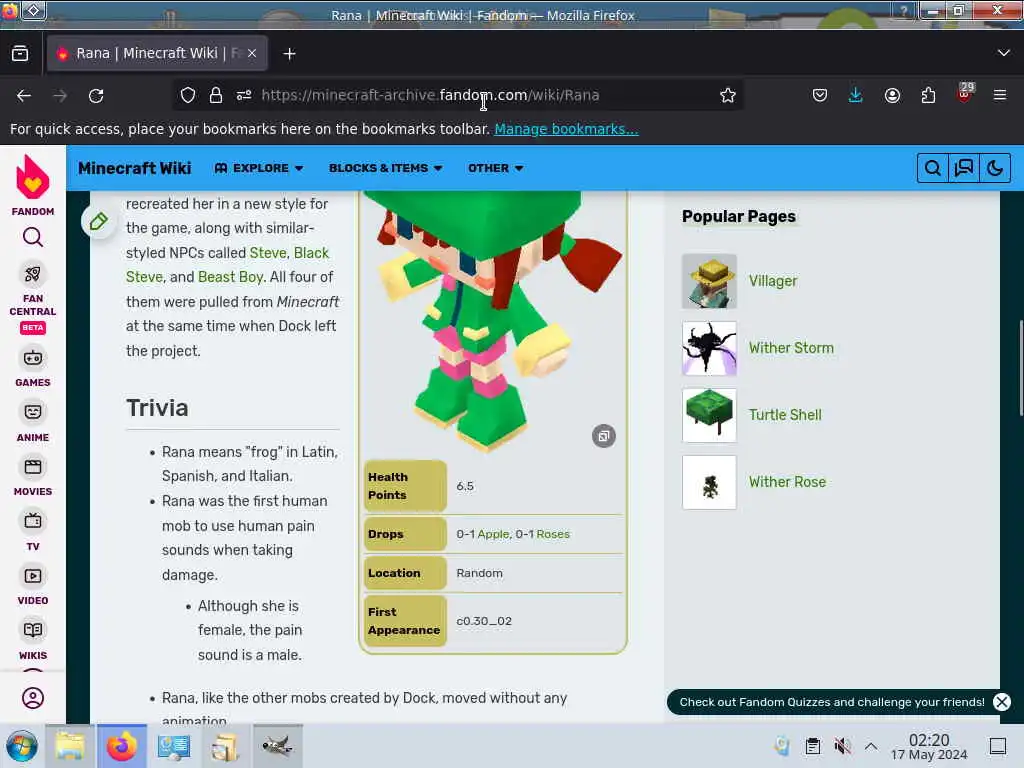
Task: Open Firefox View button
Action: (20, 54)
